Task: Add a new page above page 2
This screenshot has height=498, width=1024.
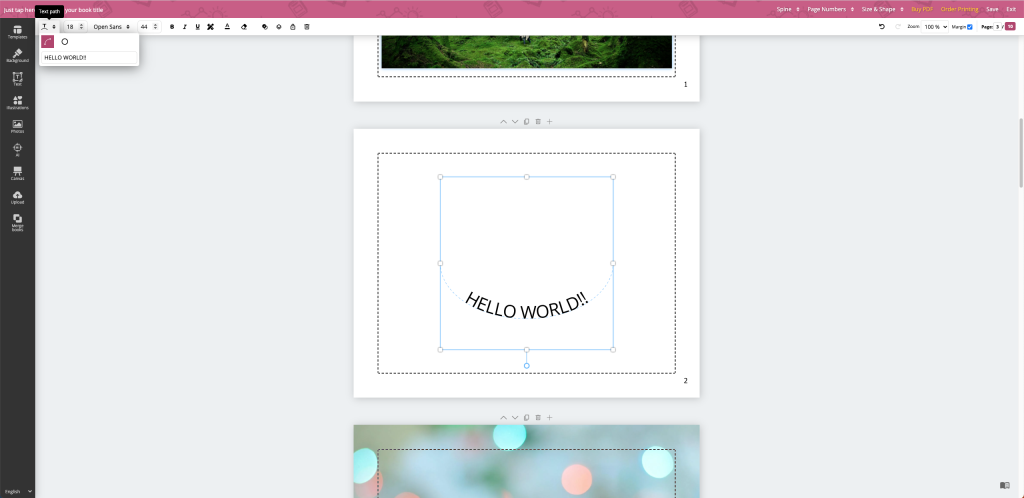Action: [x=549, y=122]
